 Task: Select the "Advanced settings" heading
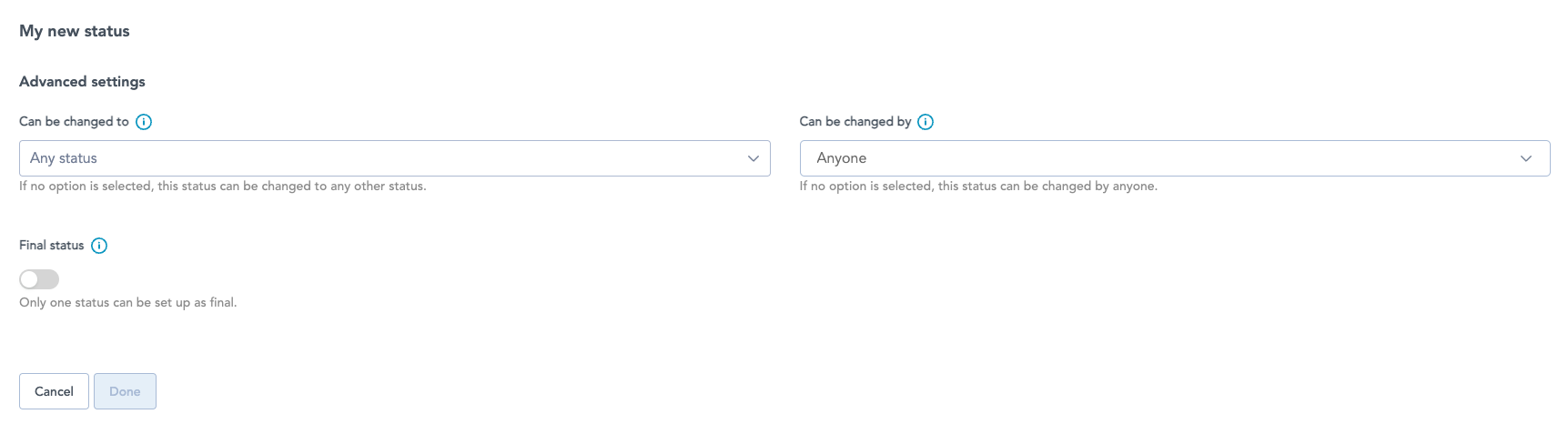[x=82, y=82]
